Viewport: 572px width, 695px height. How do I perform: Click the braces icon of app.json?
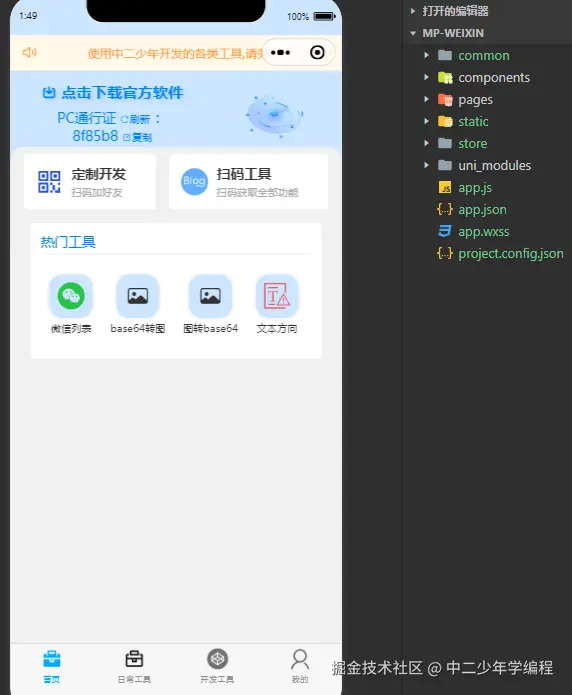pyautogui.click(x=445, y=209)
